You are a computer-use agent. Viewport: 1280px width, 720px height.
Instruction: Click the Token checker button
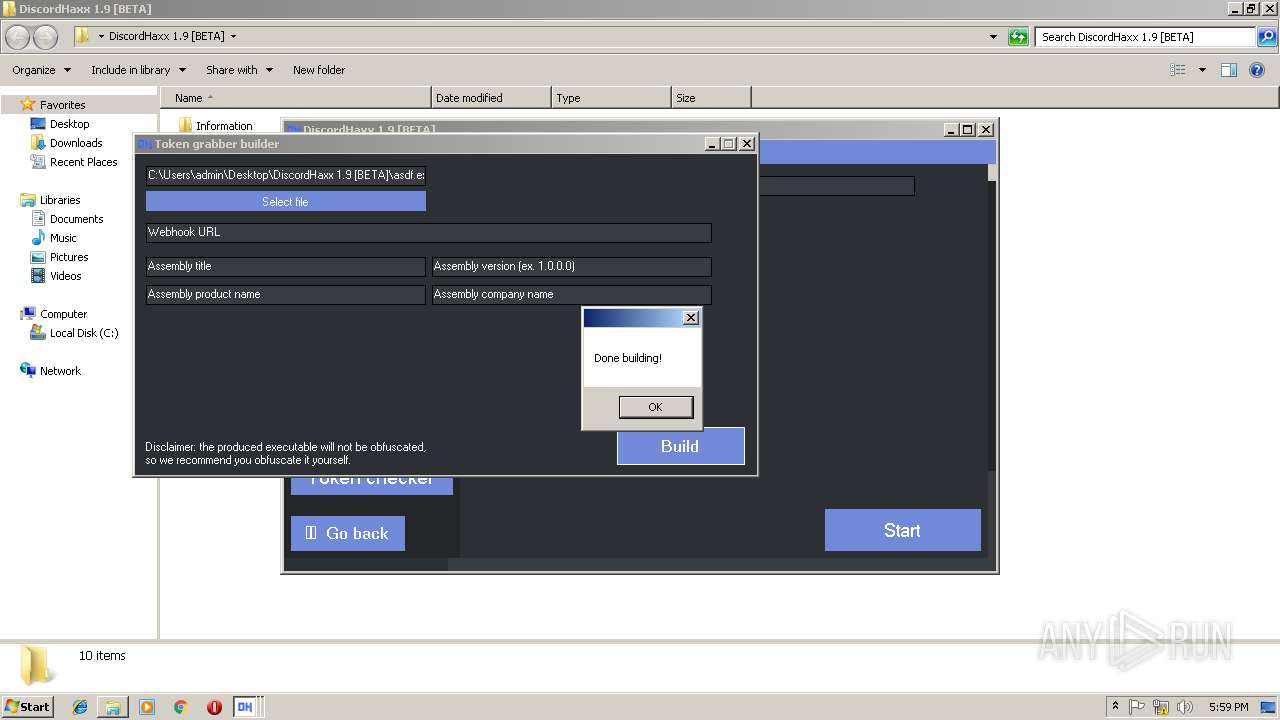[371, 484]
